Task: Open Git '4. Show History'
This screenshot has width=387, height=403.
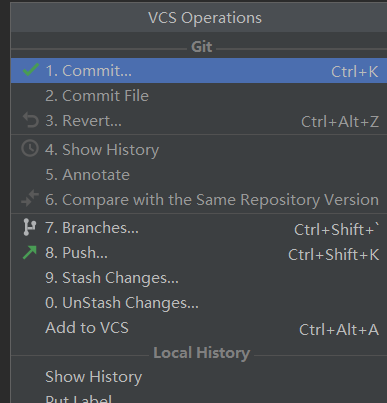Action: coord(199,149)
